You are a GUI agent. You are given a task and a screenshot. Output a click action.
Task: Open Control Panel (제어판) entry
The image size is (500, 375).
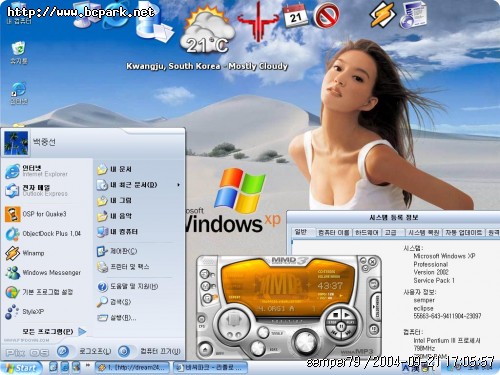click(x=140, y=251)
